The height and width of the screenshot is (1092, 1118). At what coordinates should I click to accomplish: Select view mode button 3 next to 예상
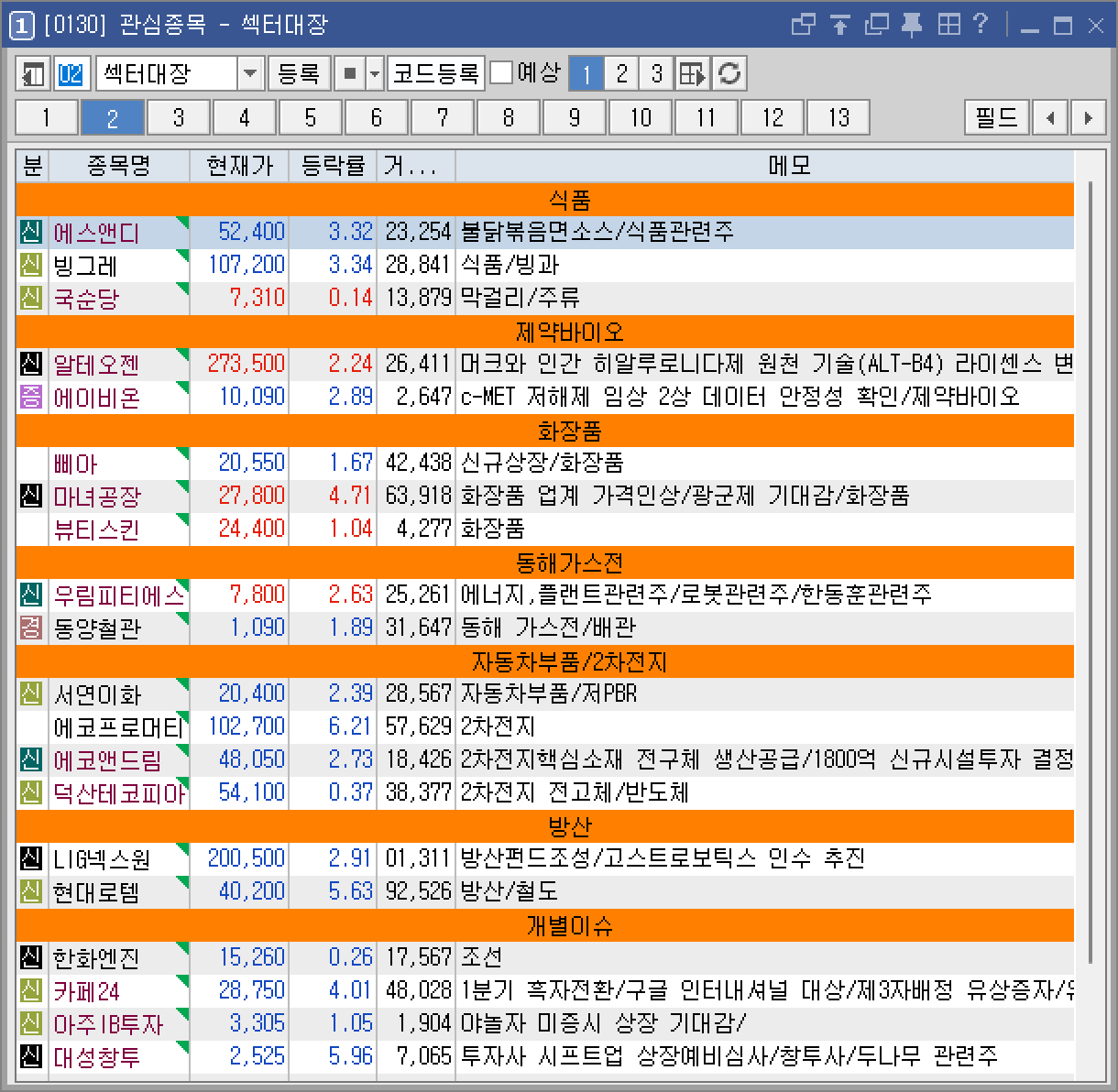click(x=656, y=74)
